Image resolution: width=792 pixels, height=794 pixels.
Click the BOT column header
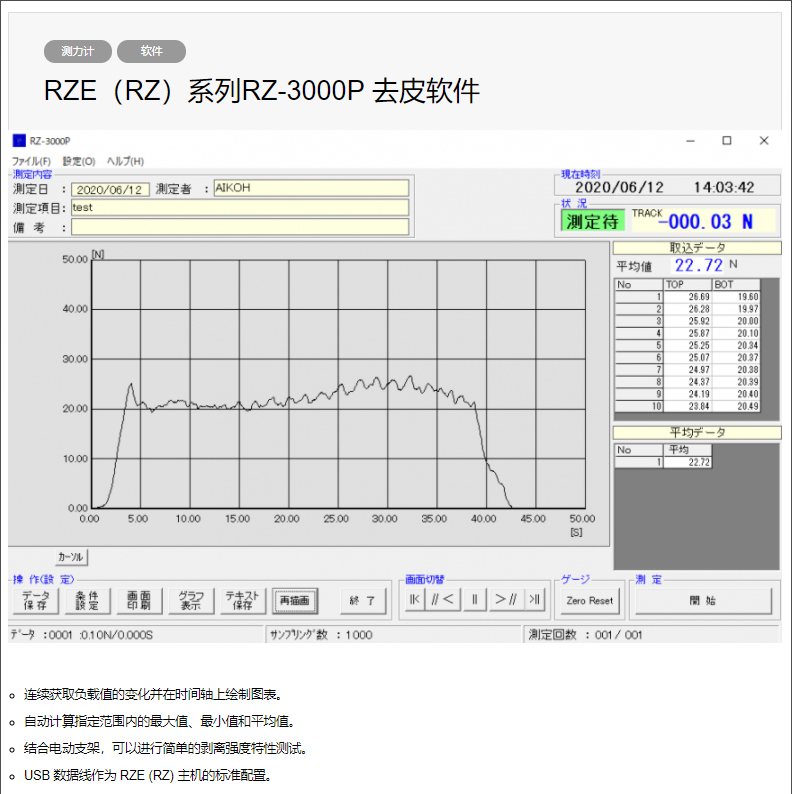[736, 285]
